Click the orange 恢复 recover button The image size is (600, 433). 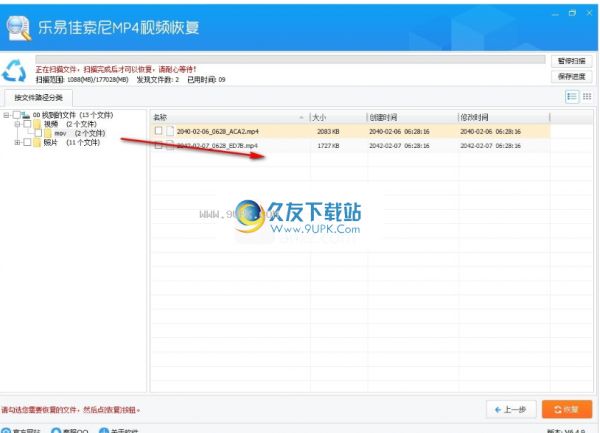[x=567, y=410]
